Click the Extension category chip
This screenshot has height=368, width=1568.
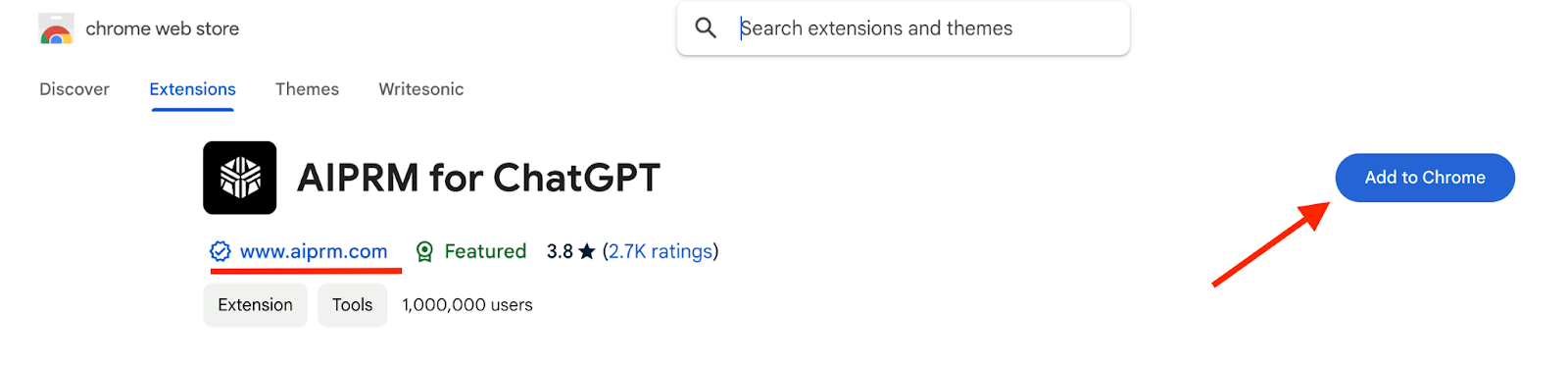coord(255,305)
